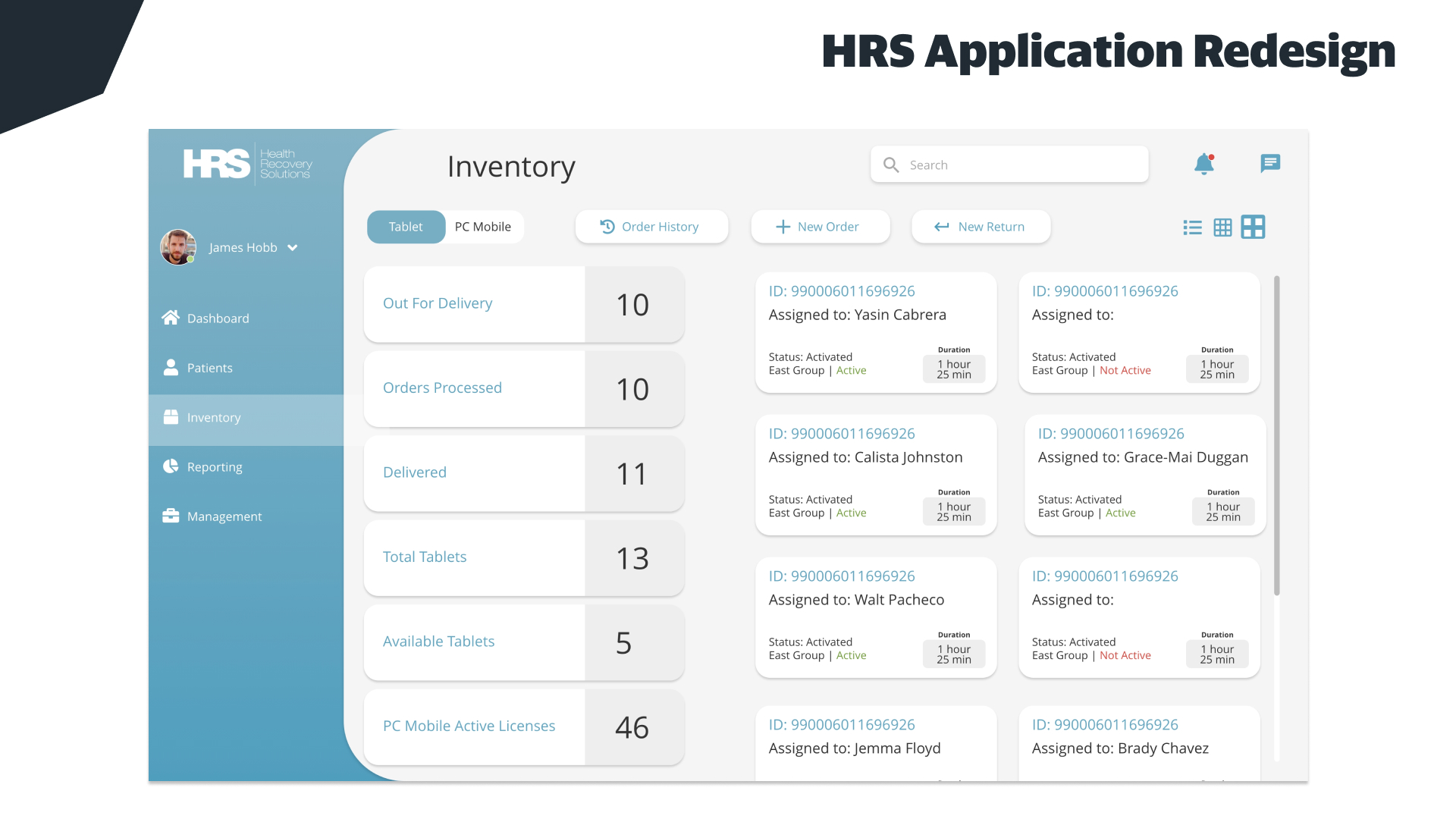Switch to grid view layout
The height and width of the screenshot is (819, 1456).
point(1222,227)
